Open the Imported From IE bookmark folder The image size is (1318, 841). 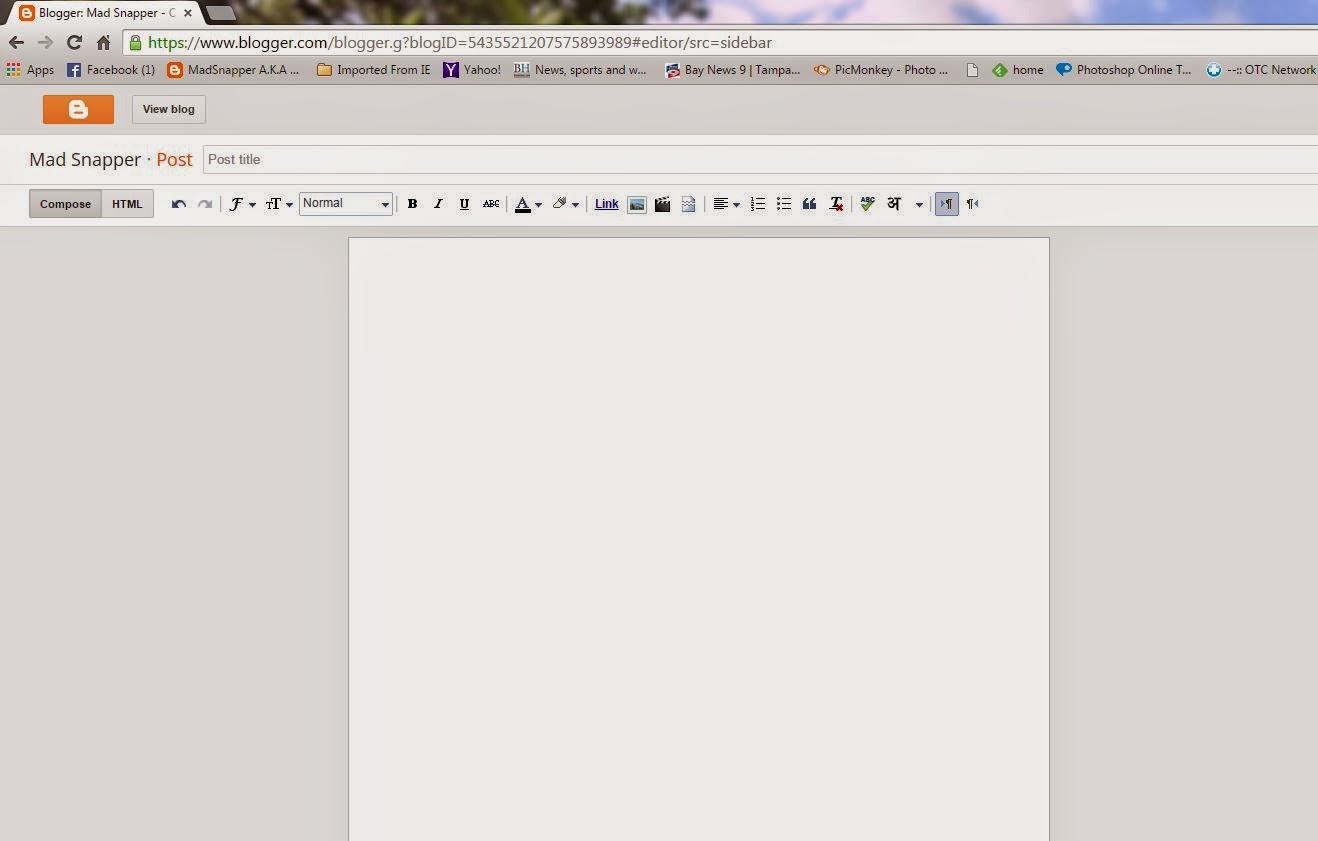373,70
